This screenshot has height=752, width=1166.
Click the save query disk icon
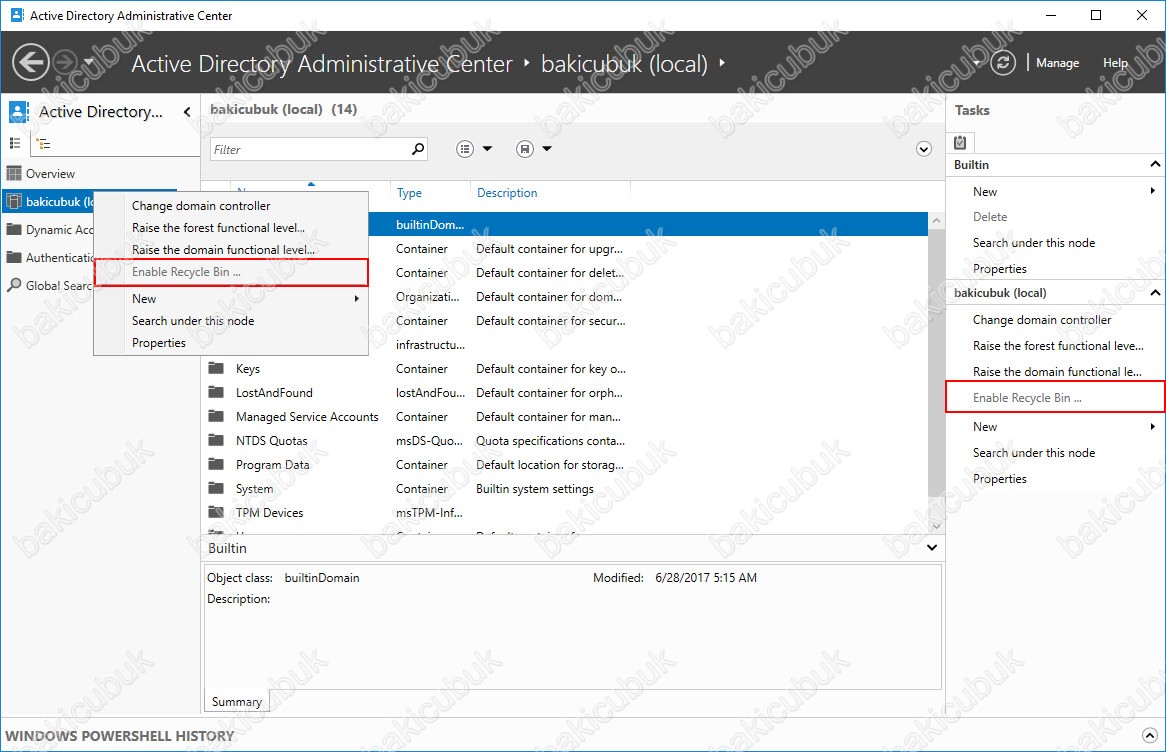pos(525,149)
